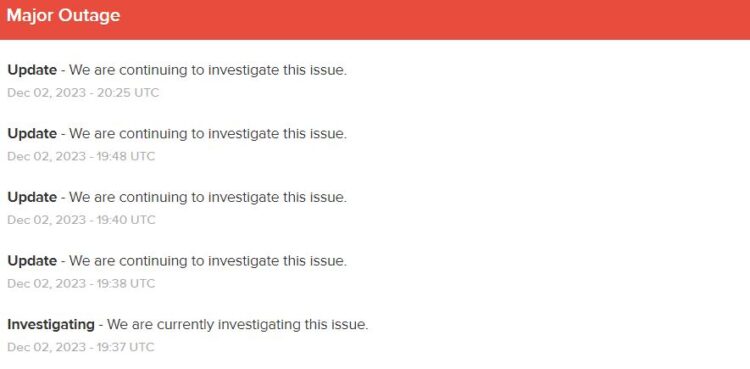Image resolution: width=750 pixels, height=369 pixels.
Task: Select the bold Investigating status label
Action: tap(51, 324)
